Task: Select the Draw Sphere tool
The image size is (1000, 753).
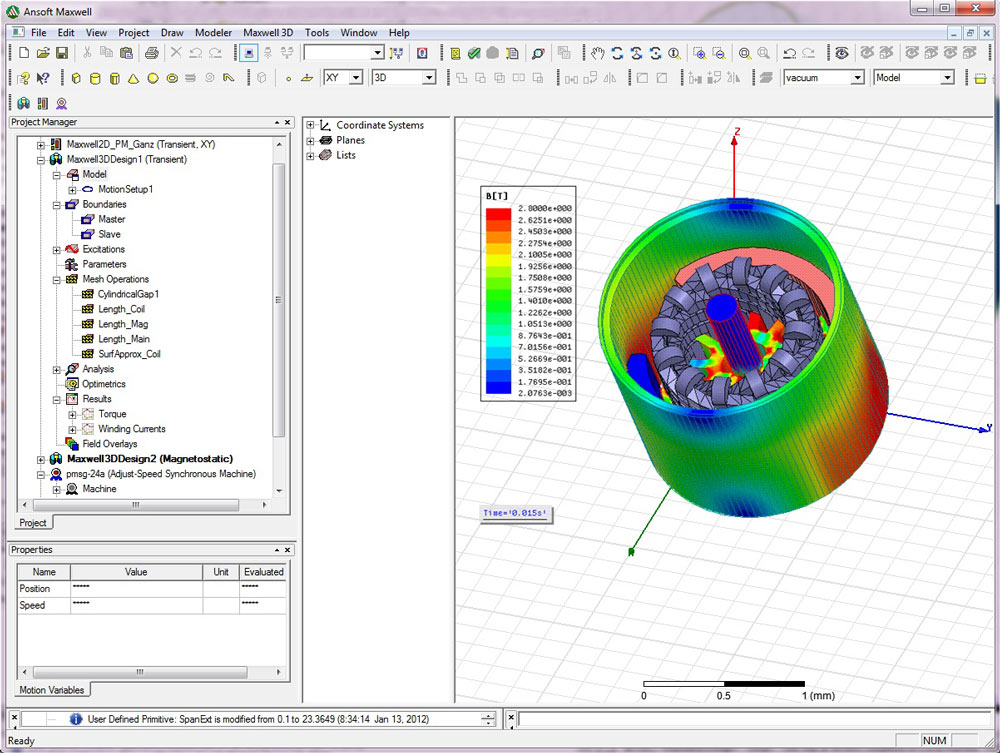Action: [x=151, y=77]
